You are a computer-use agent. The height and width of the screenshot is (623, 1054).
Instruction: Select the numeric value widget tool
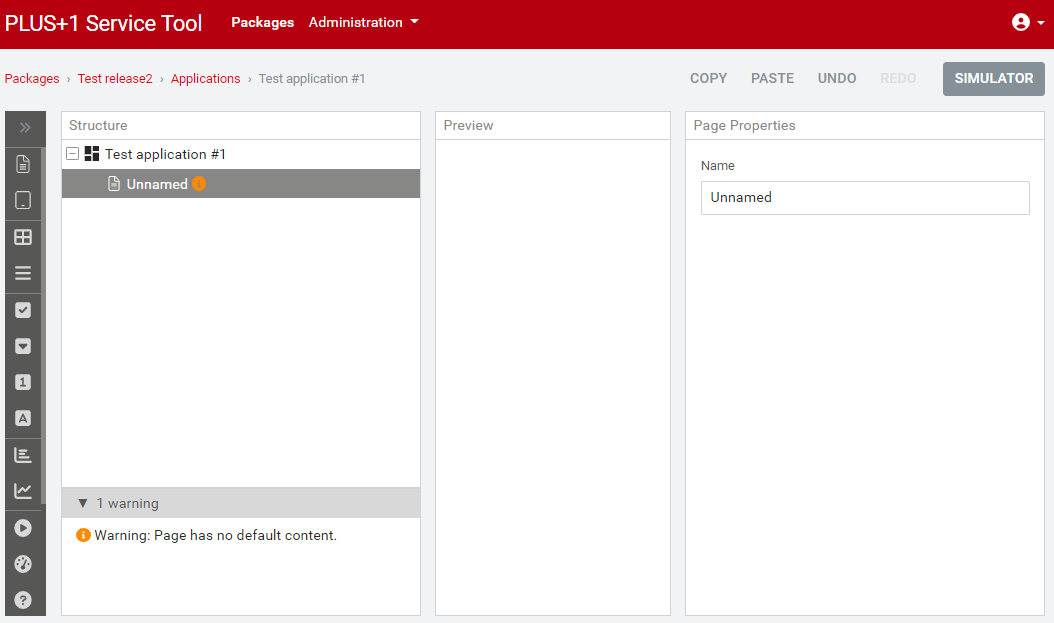24,381
